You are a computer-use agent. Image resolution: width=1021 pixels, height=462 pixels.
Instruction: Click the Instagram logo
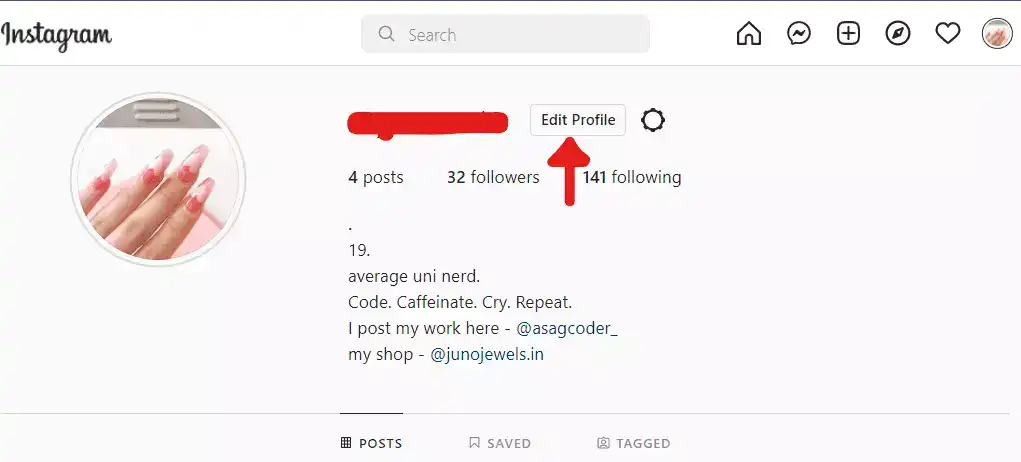click(x=56, y=36)
